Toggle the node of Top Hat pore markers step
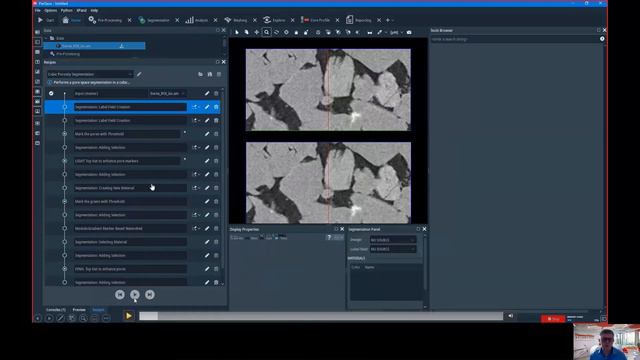Screen dimensions: 640x360 click(x=64, y=161)
